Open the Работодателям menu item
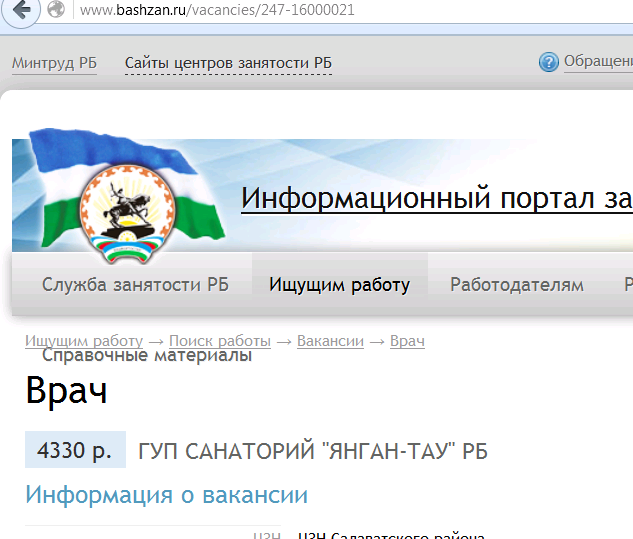The height and width of the screenshot is (539, 633). click(x=516, y=285)
